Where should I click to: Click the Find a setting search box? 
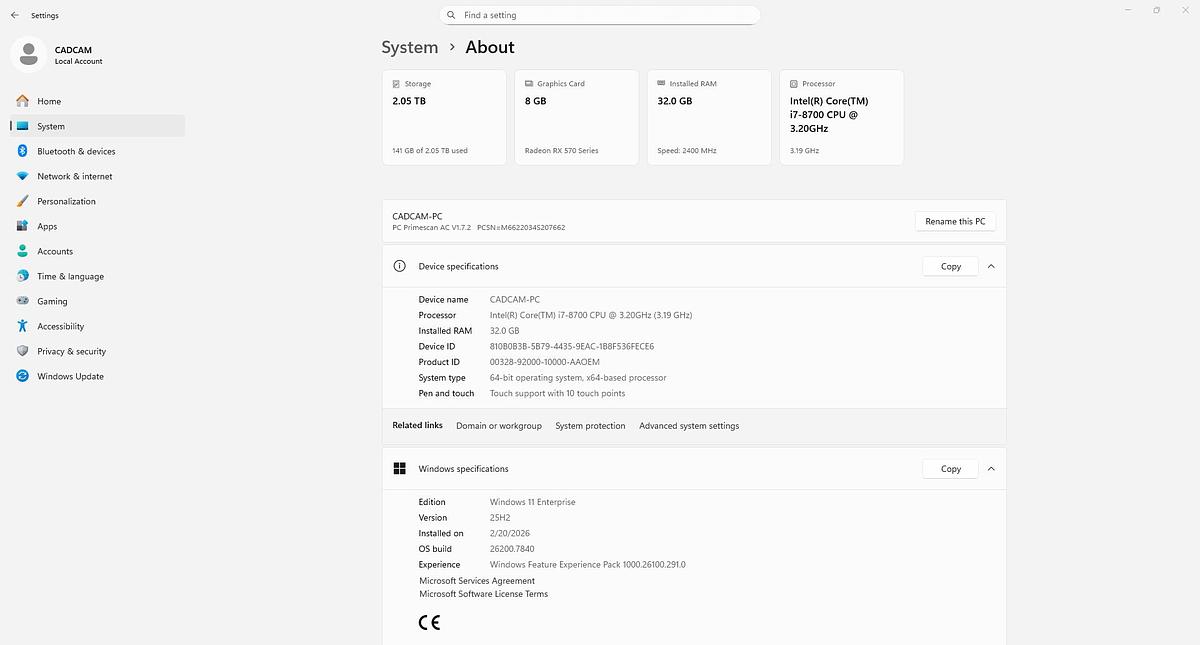pos(600,15)
